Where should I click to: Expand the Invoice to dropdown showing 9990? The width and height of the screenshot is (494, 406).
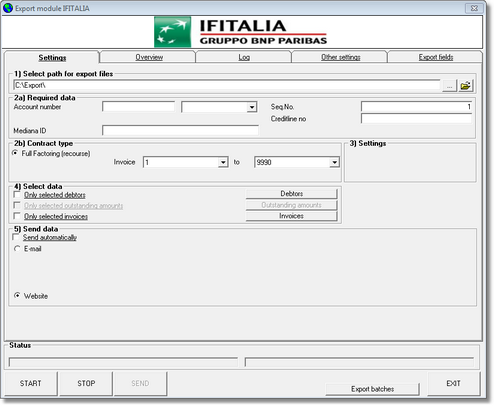tap(334, 162)
